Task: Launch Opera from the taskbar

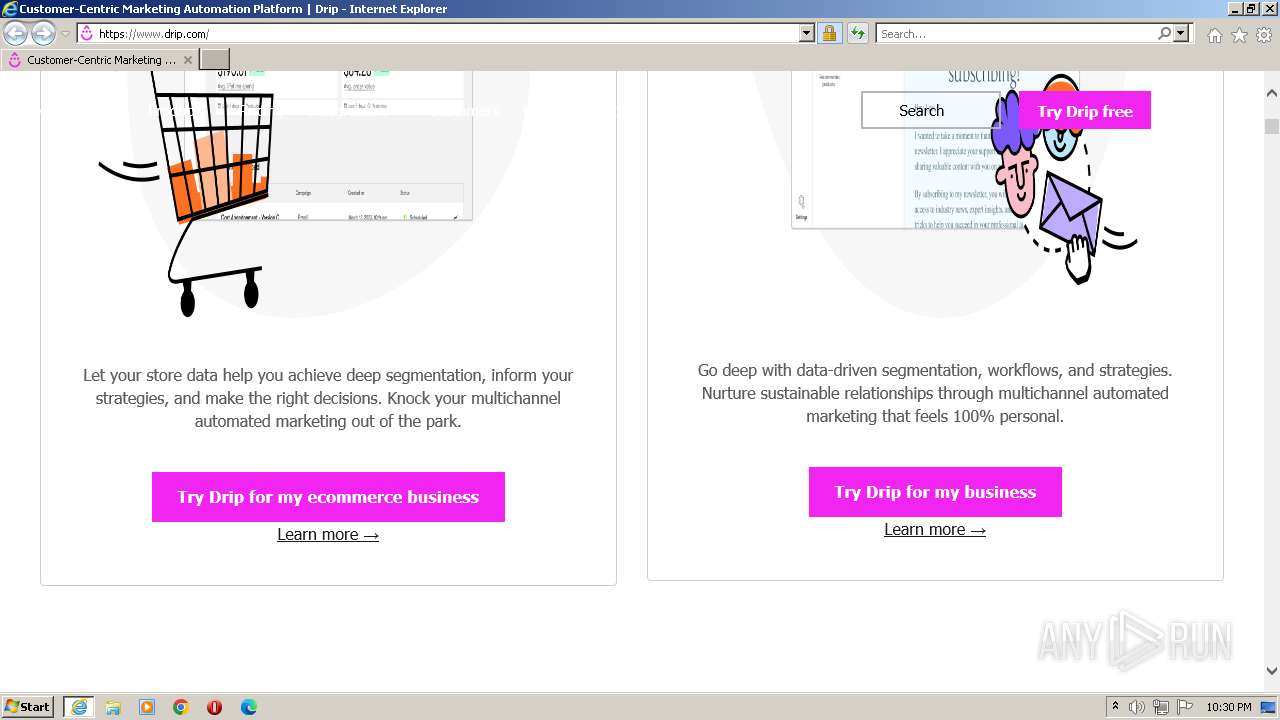Action: [x=215, y=707]
